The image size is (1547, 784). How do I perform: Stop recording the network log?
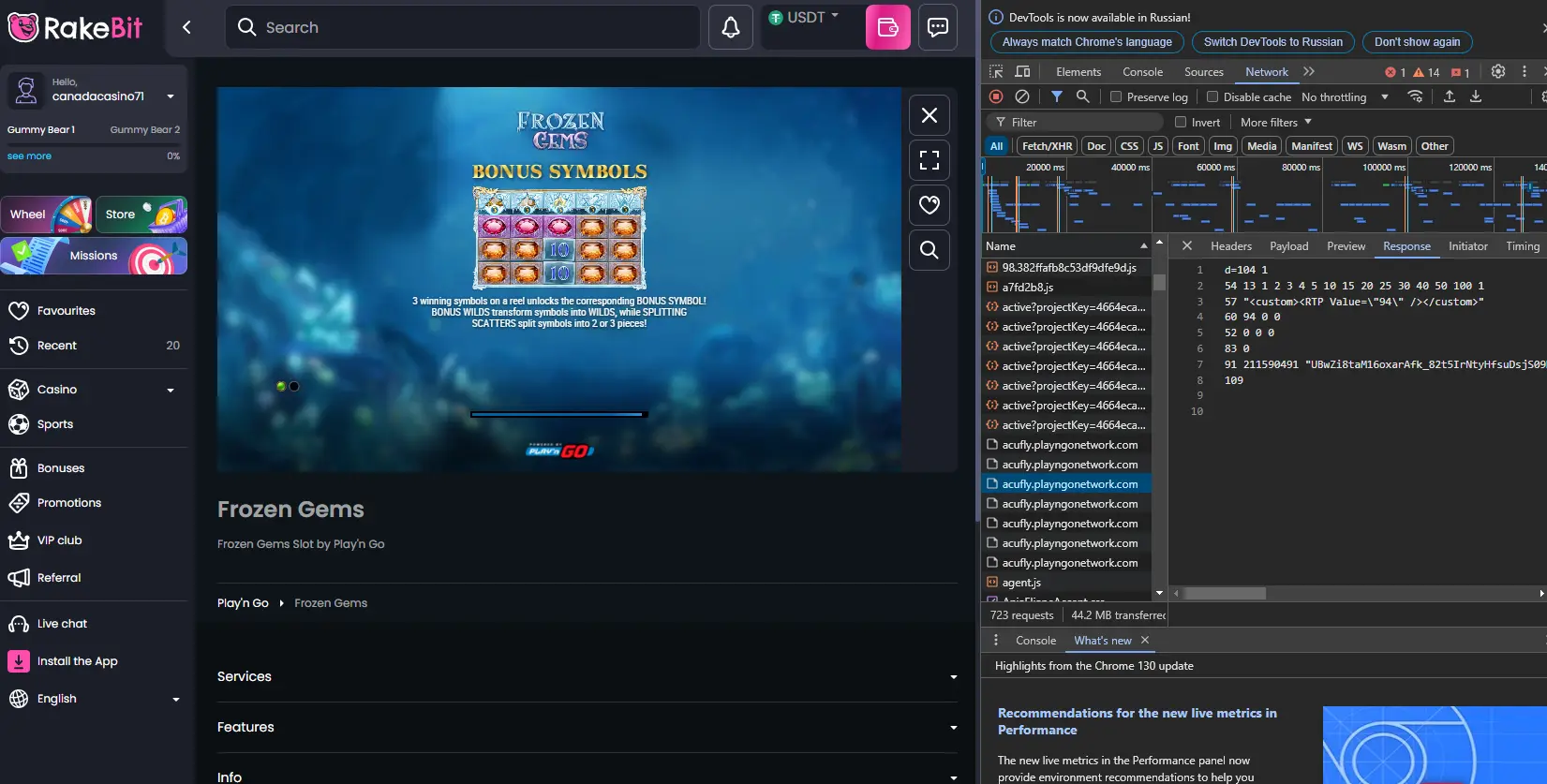[x=996, y=96]
